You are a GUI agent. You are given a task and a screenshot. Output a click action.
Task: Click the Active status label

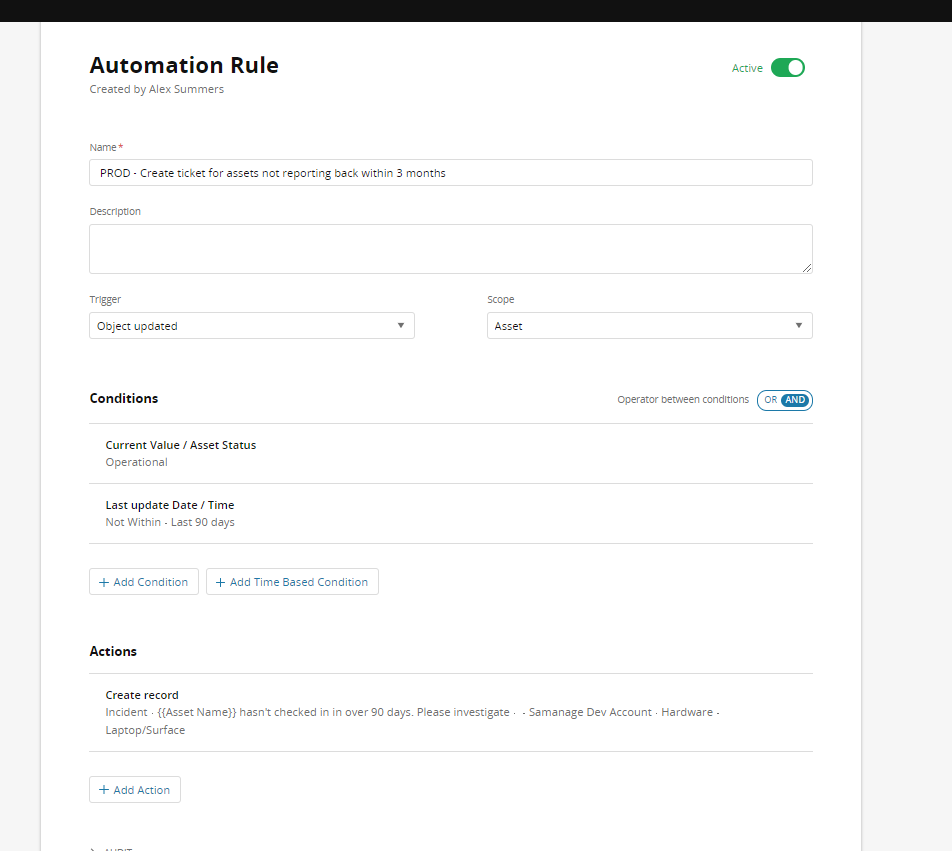click(x=747, y=68)
